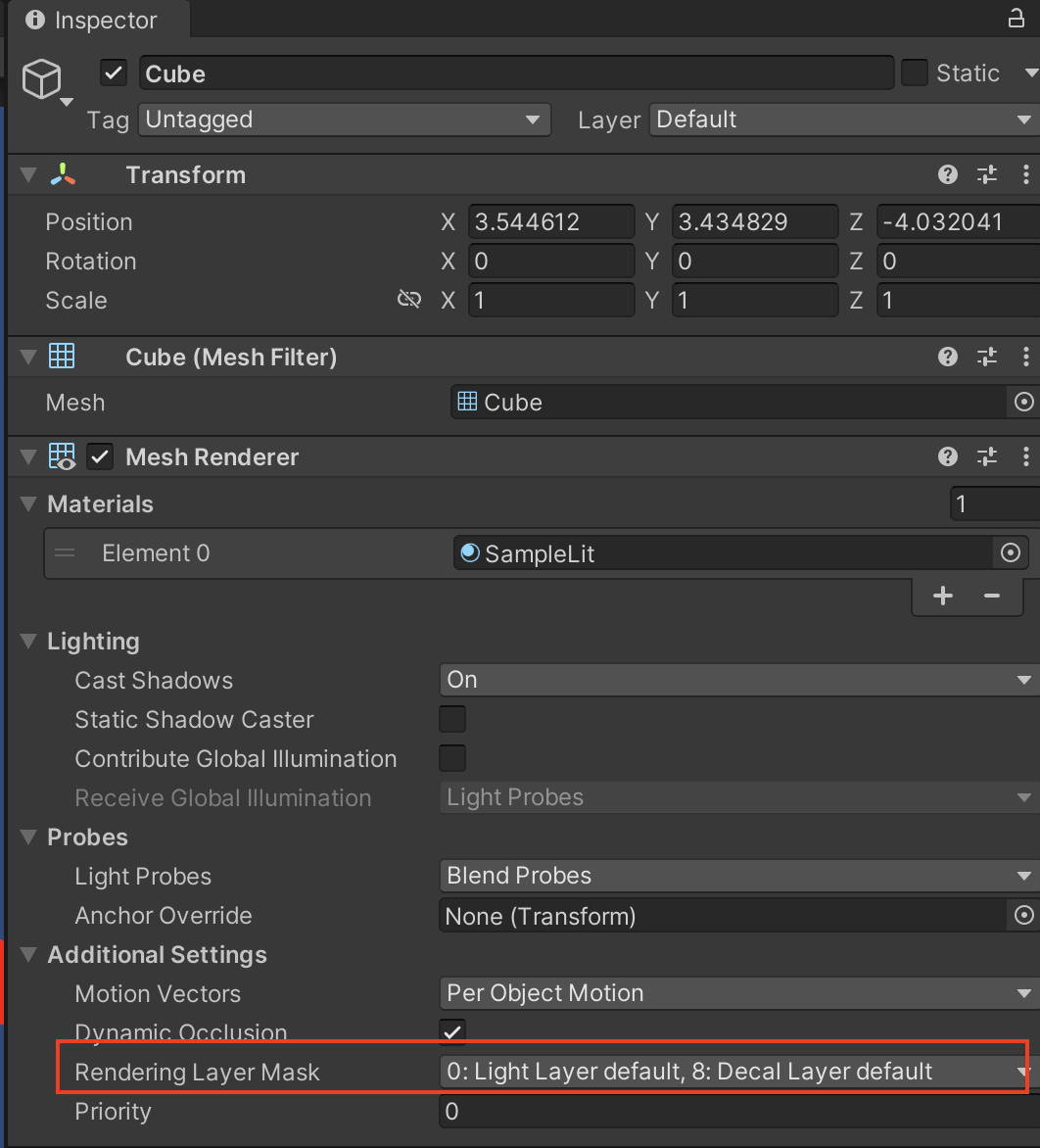
Task: Open the Cube mesh object picker
Action: pyautogui.click(x=1023, y=402)
